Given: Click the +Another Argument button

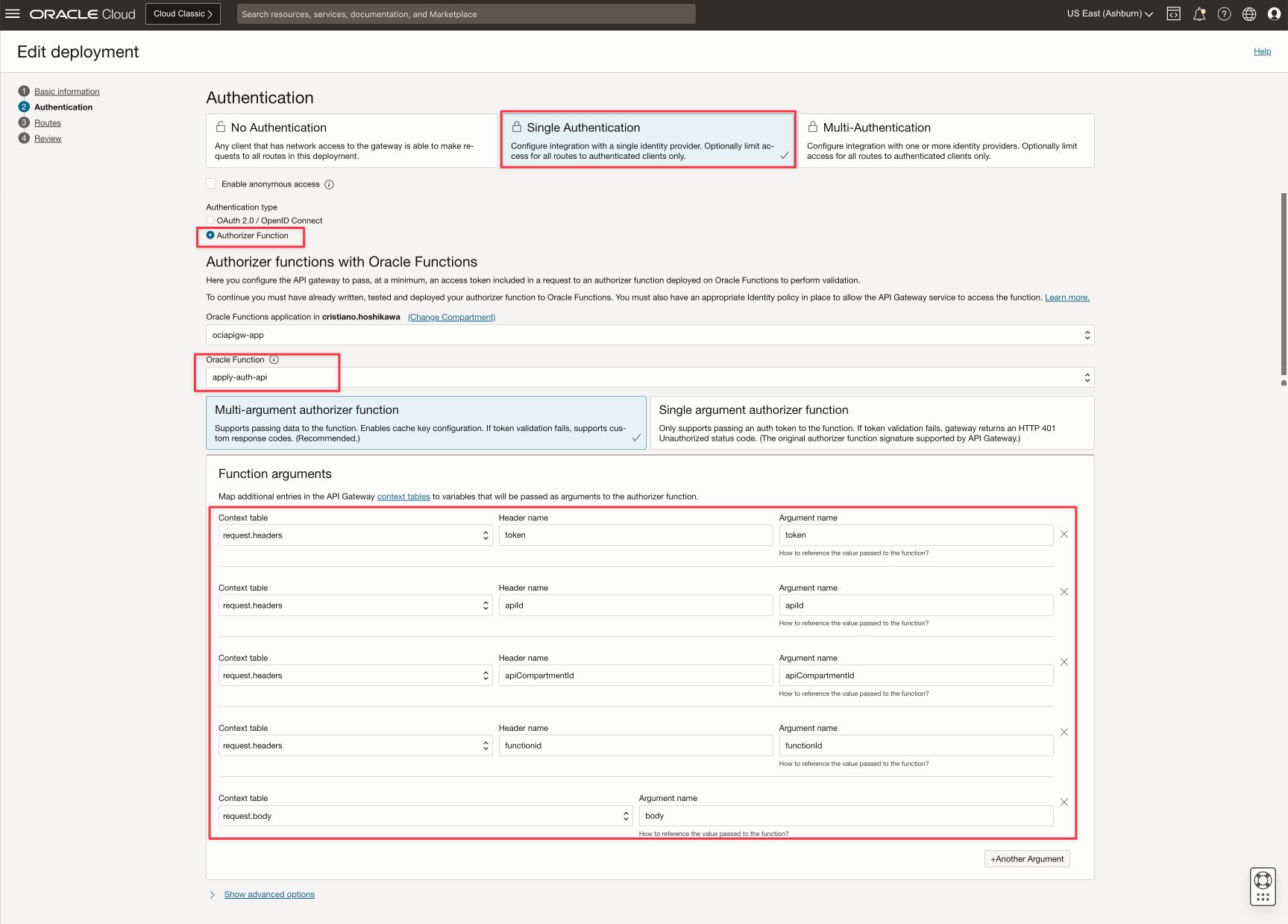Looking at the screenshot, I should (x=1026, y=859).
